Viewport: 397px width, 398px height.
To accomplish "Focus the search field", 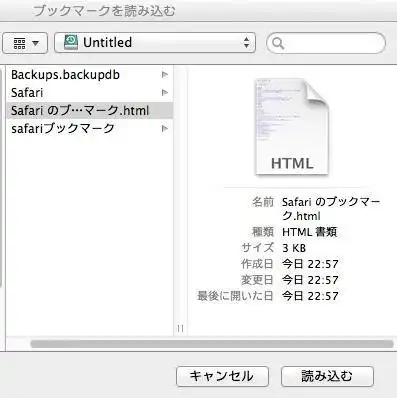I will (326, 43).
